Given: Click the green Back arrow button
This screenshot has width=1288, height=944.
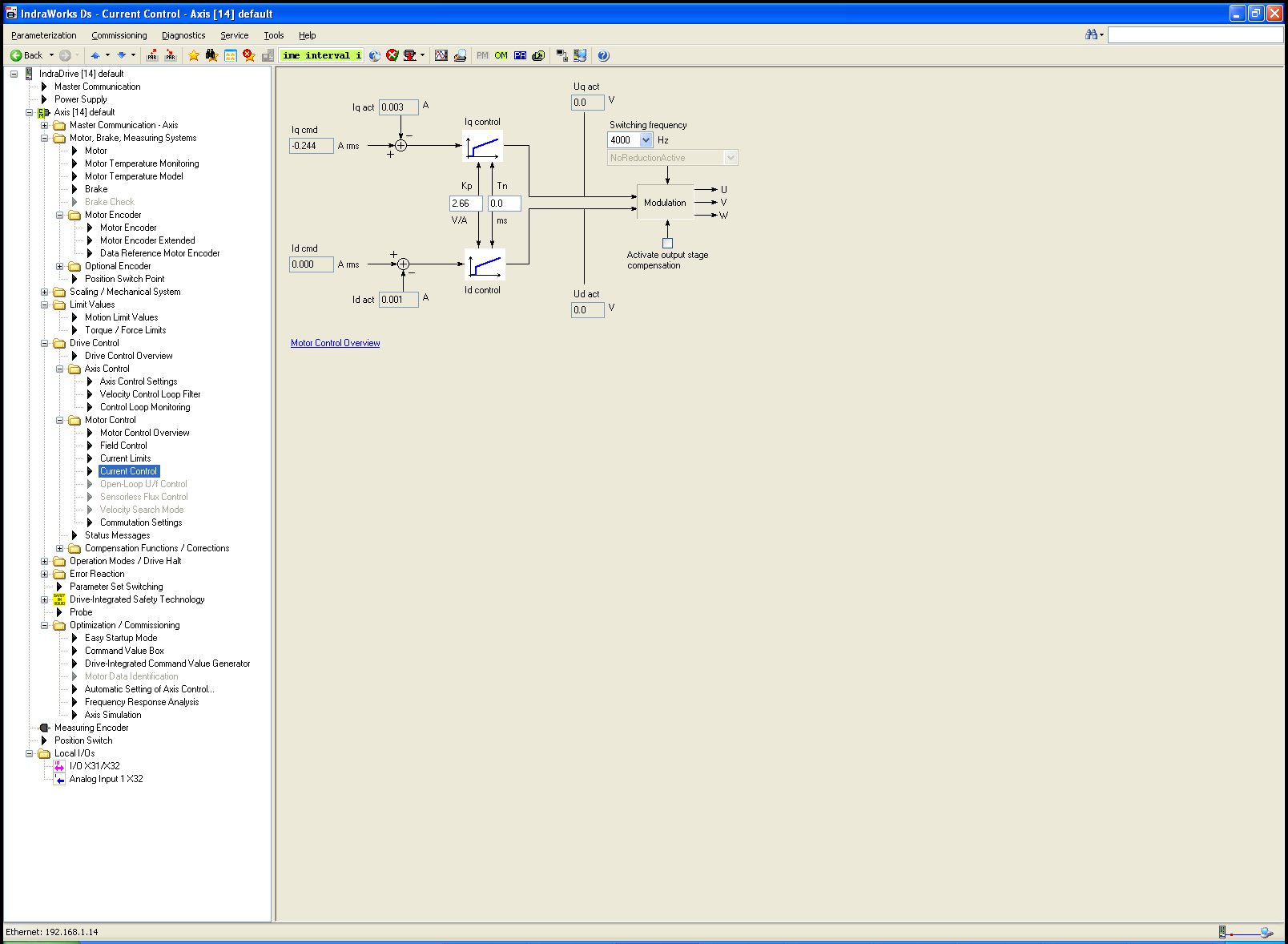Looking at the screenshot, I should point(16,55).
